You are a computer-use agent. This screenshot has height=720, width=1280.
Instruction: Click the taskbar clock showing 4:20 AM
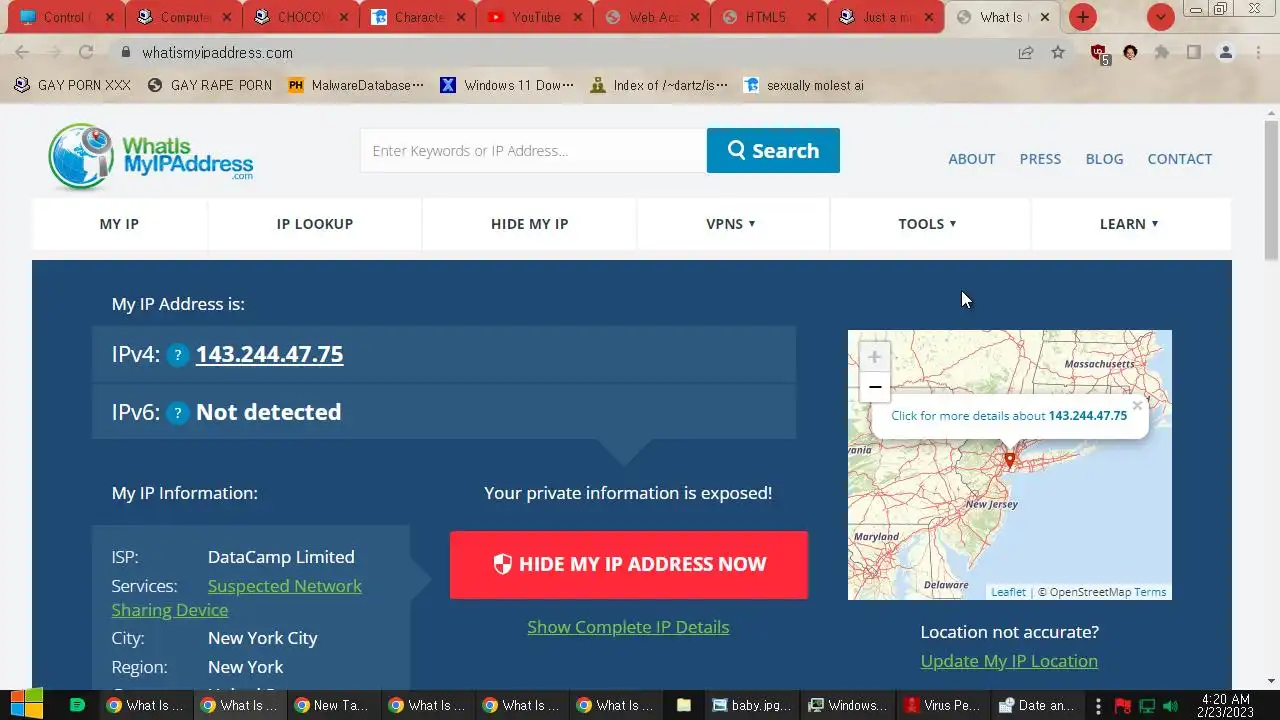coord(1226,706)
